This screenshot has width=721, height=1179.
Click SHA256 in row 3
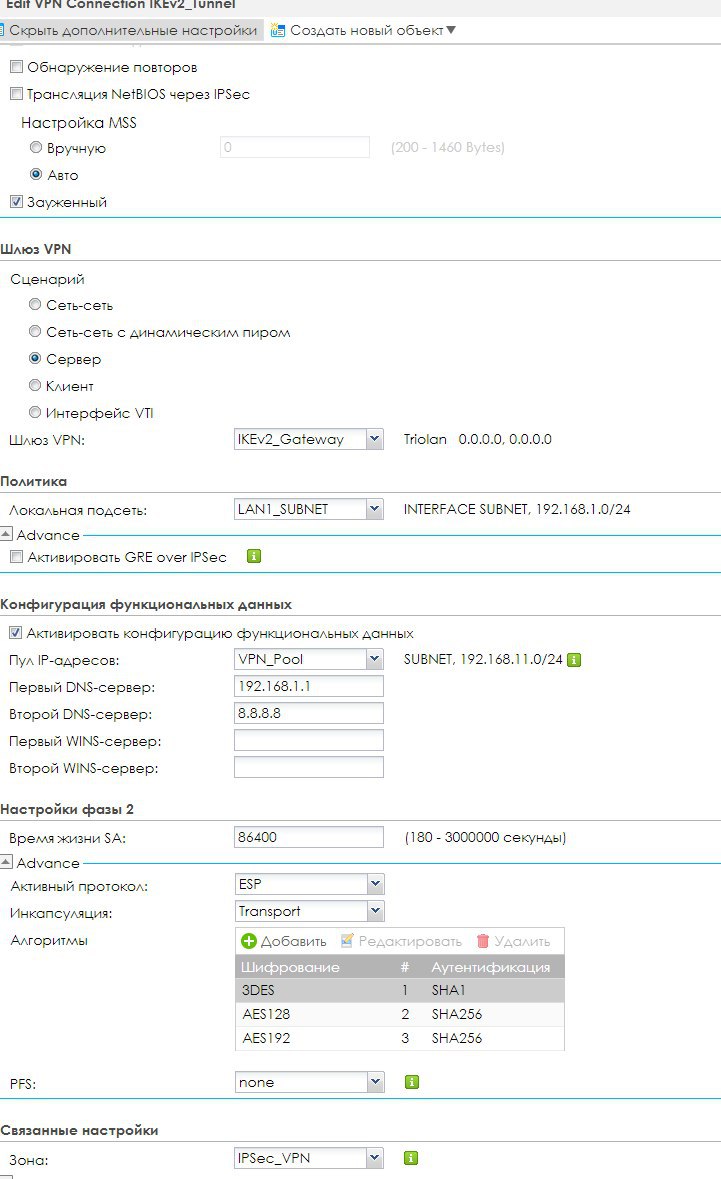[x=457, y=1038]
